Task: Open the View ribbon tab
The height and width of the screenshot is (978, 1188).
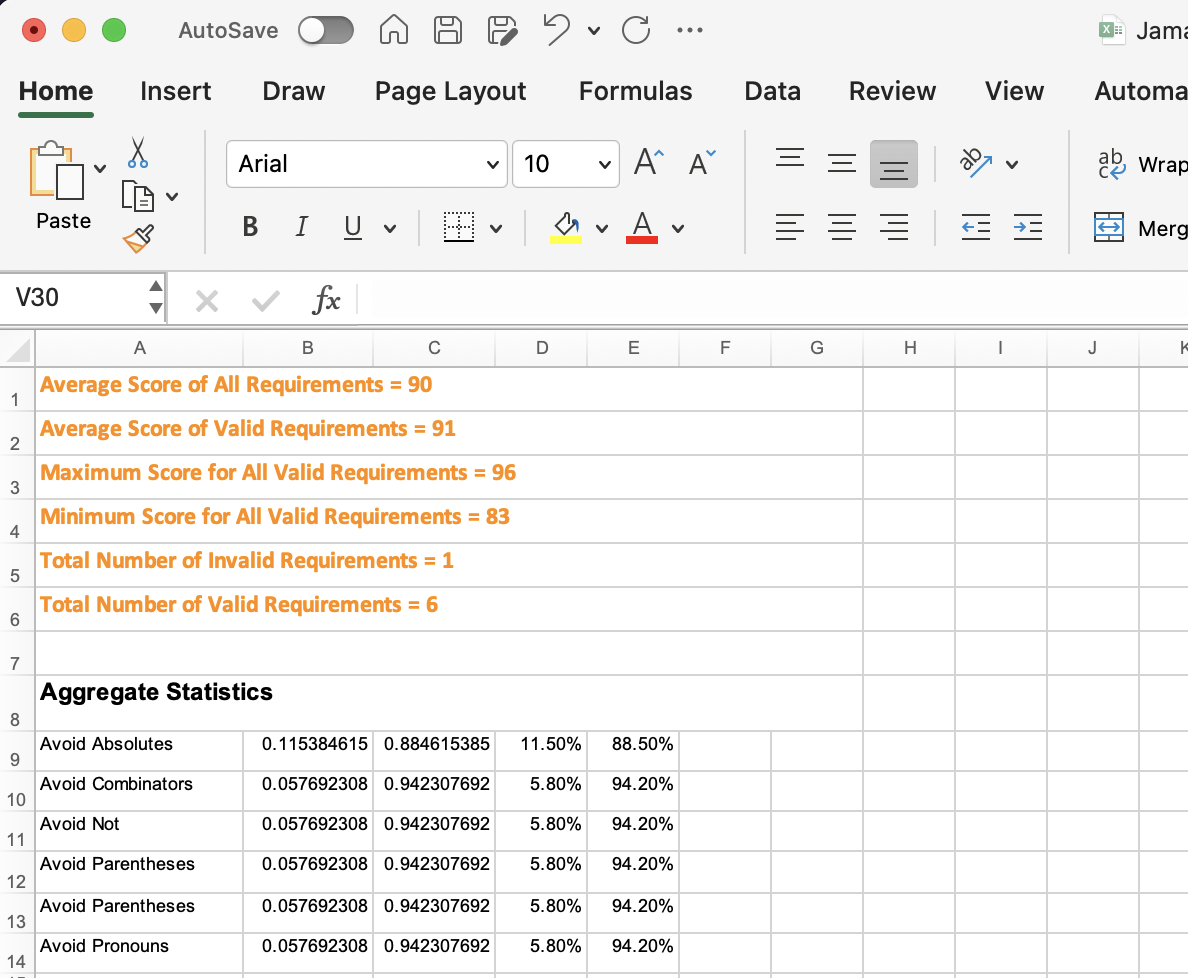Action: pyautogui.click(x=1014, y=91)
